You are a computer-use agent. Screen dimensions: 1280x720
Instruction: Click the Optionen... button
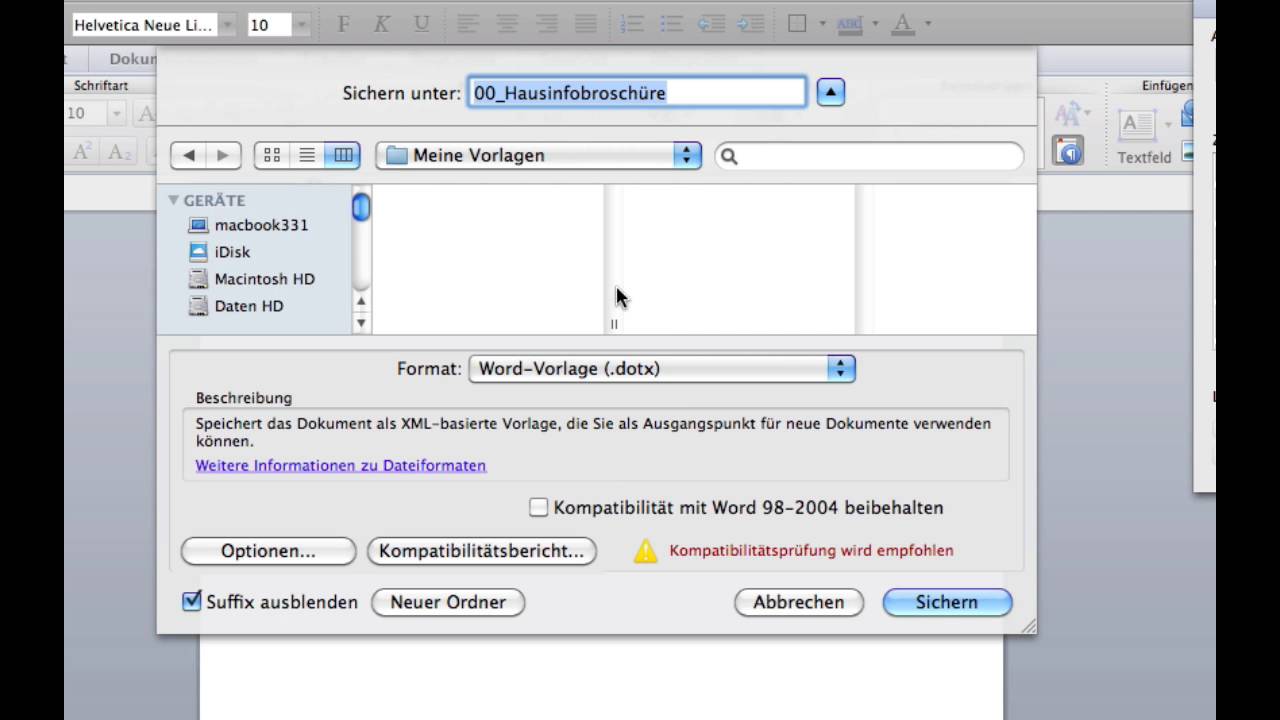pyautogui.click(x=268, y=551)
